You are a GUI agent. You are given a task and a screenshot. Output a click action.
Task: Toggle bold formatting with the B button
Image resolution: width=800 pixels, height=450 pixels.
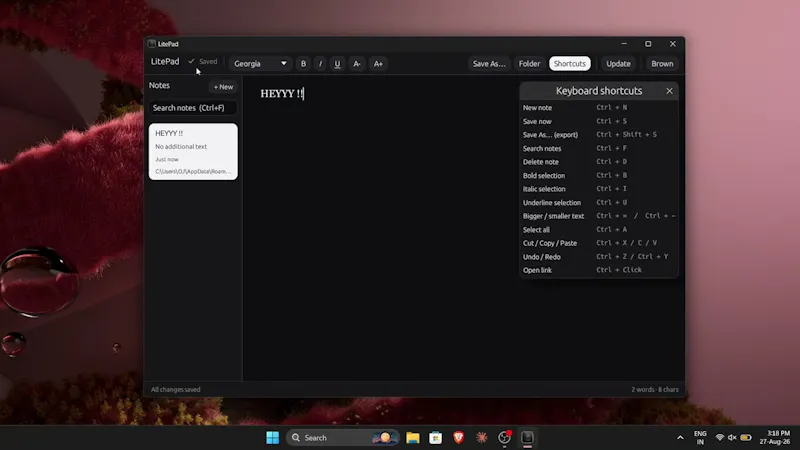(303, 64)
